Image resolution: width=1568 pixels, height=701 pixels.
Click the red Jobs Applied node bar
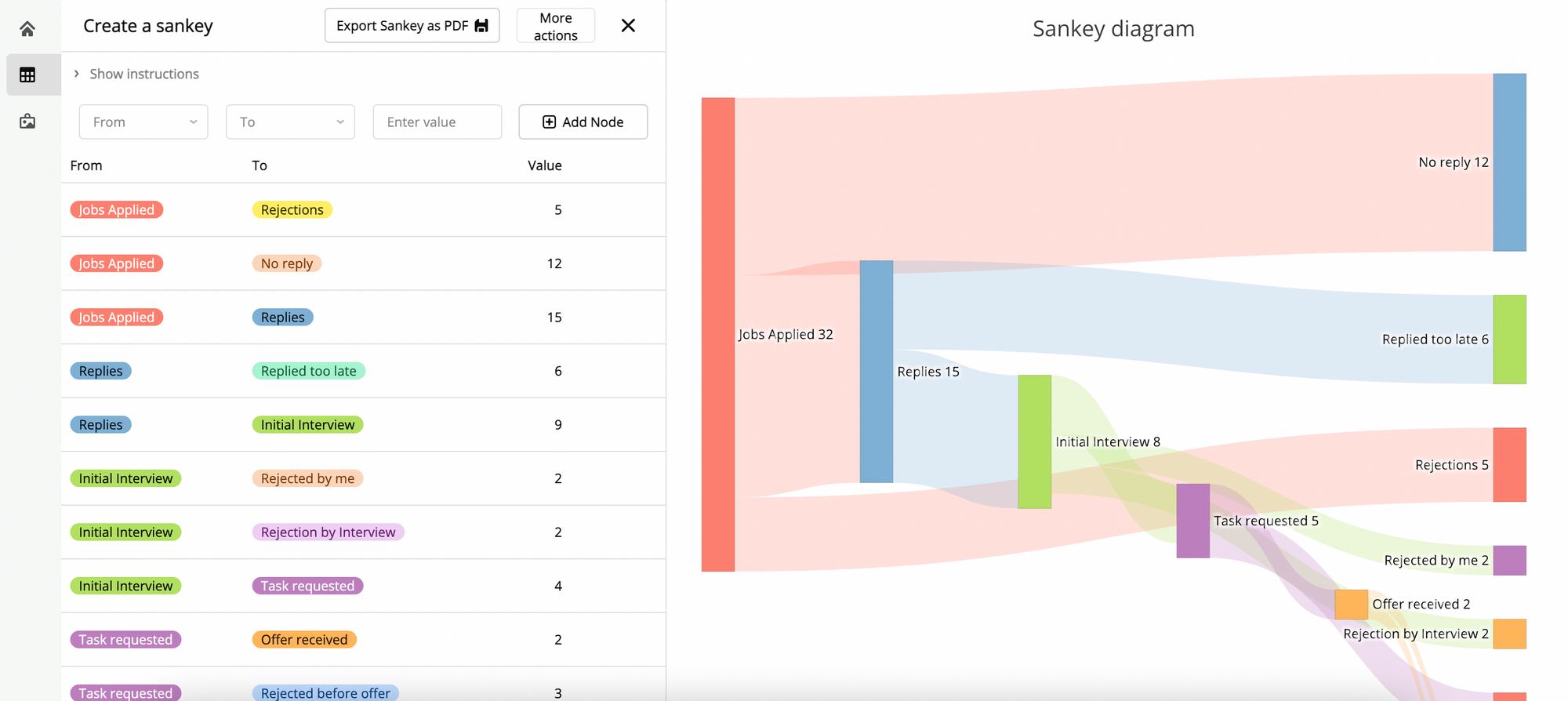718,335
